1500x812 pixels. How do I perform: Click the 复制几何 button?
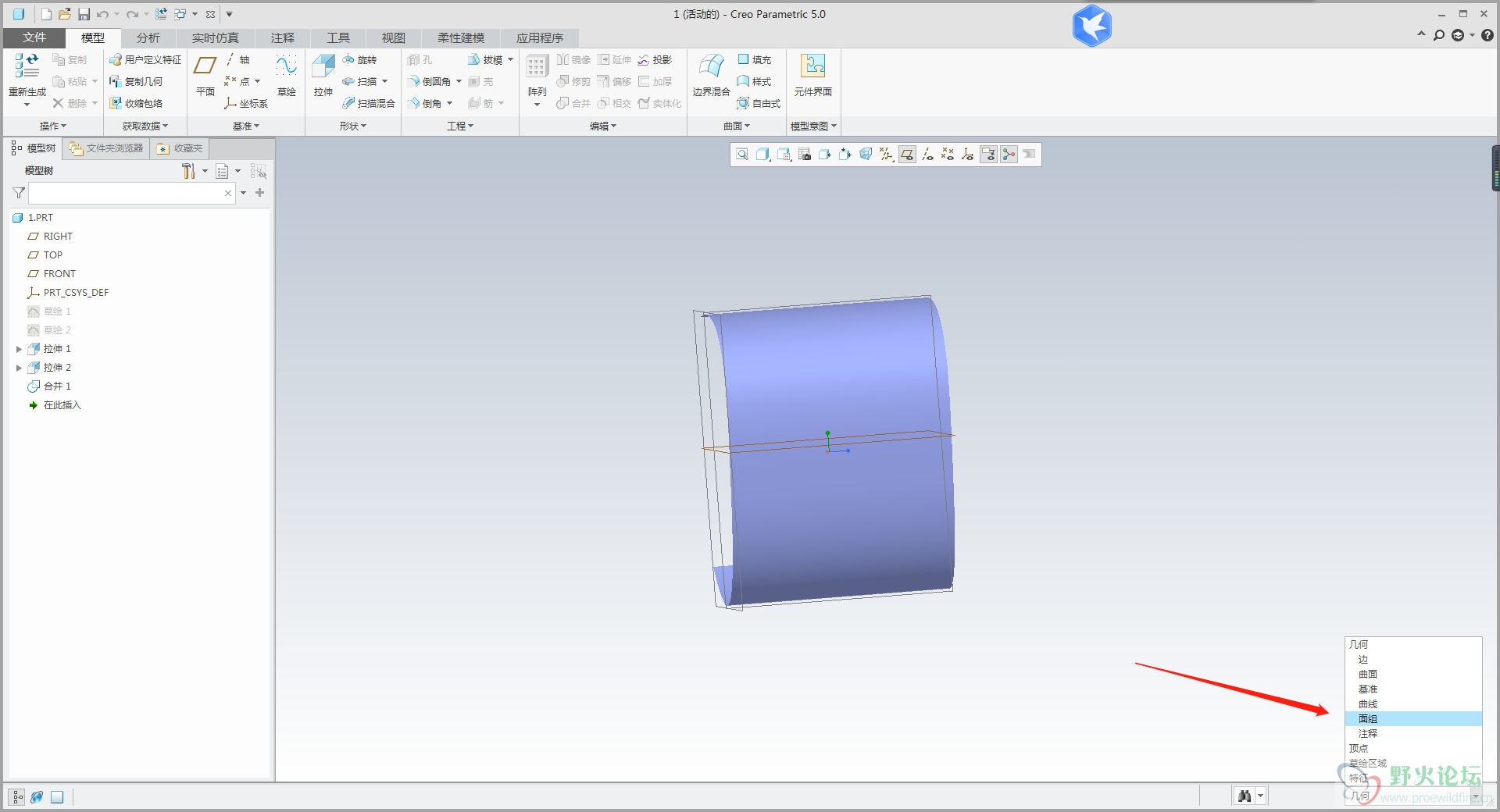136,81
